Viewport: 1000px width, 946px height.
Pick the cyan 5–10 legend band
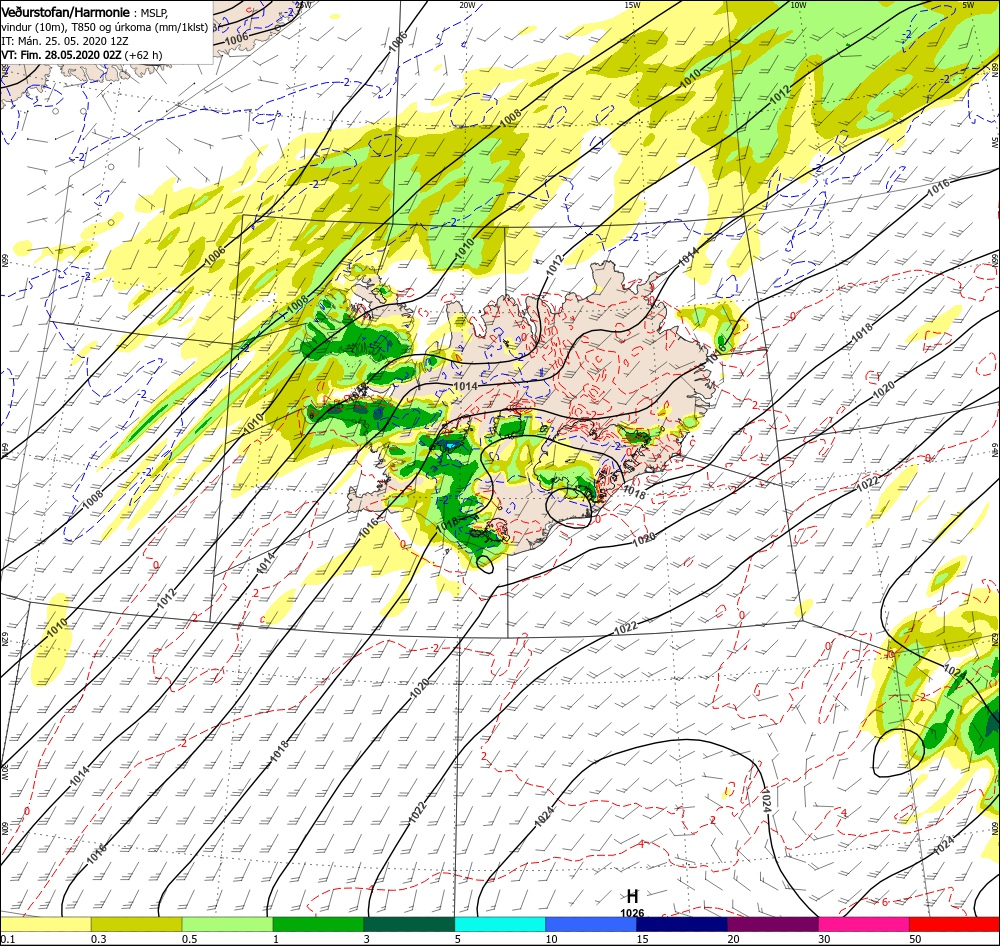click(x=500, y=924)
